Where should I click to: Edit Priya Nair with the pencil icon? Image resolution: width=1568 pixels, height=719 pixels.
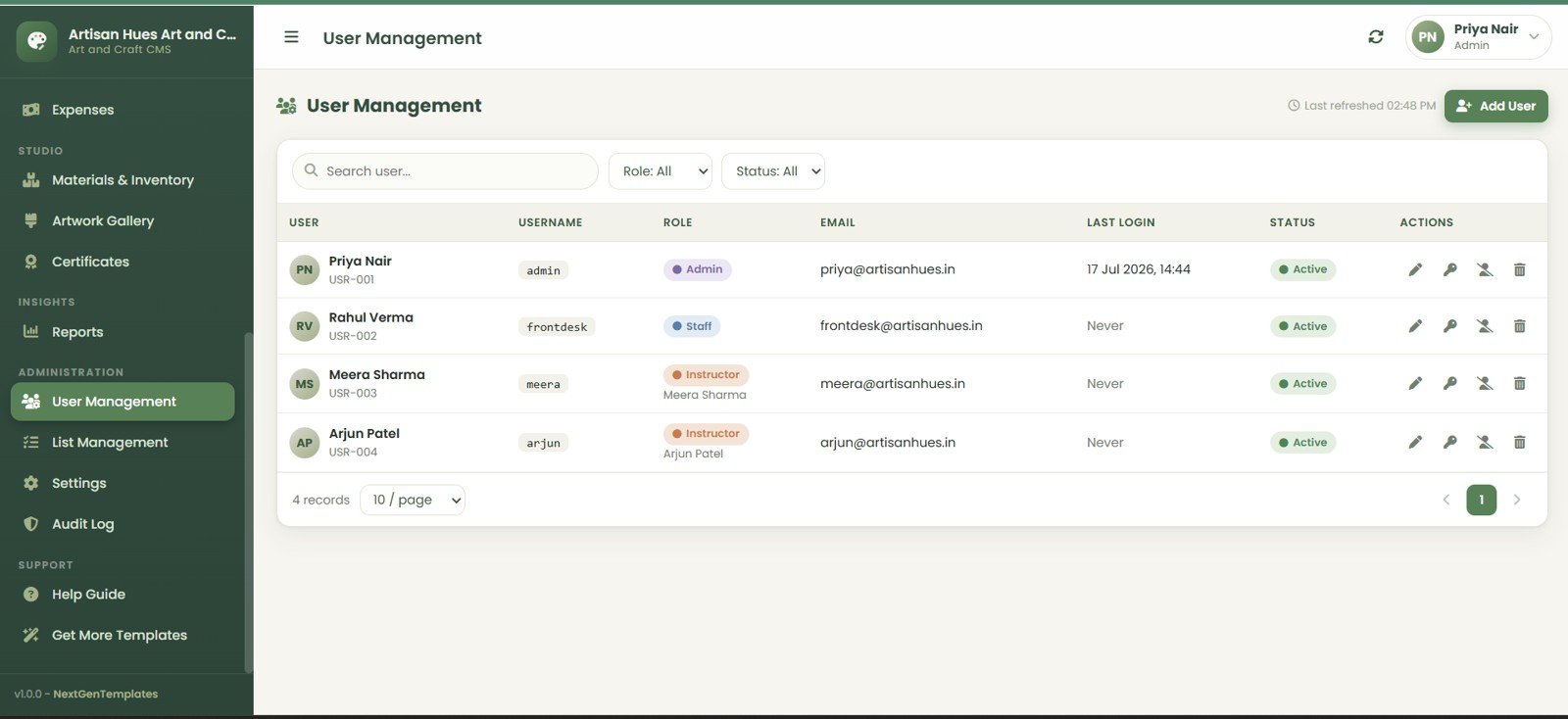1415,269
